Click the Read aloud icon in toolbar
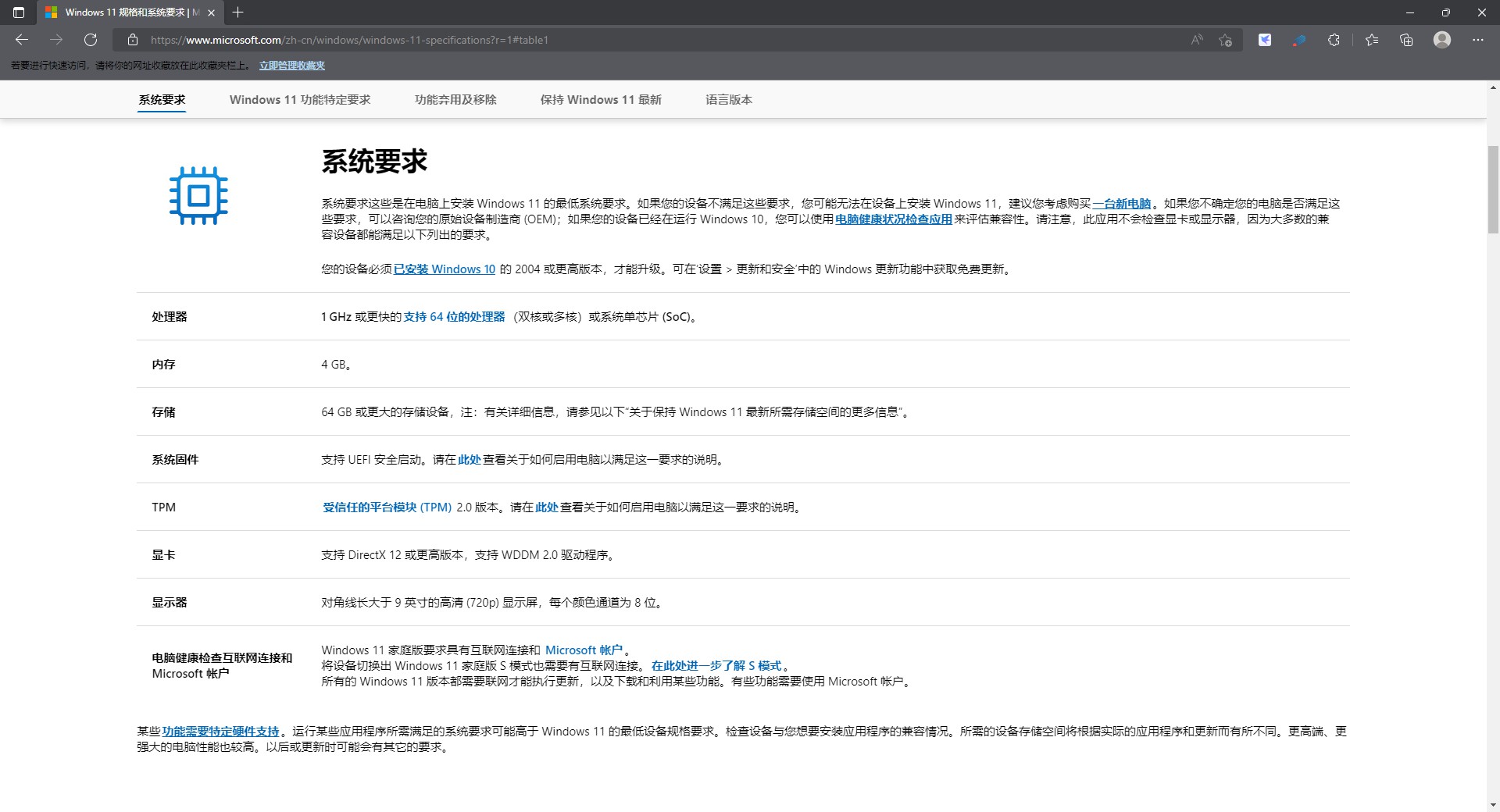The height and width of the screenshot is (812, 1500). pyautogui.click(x=1197, y=40)
